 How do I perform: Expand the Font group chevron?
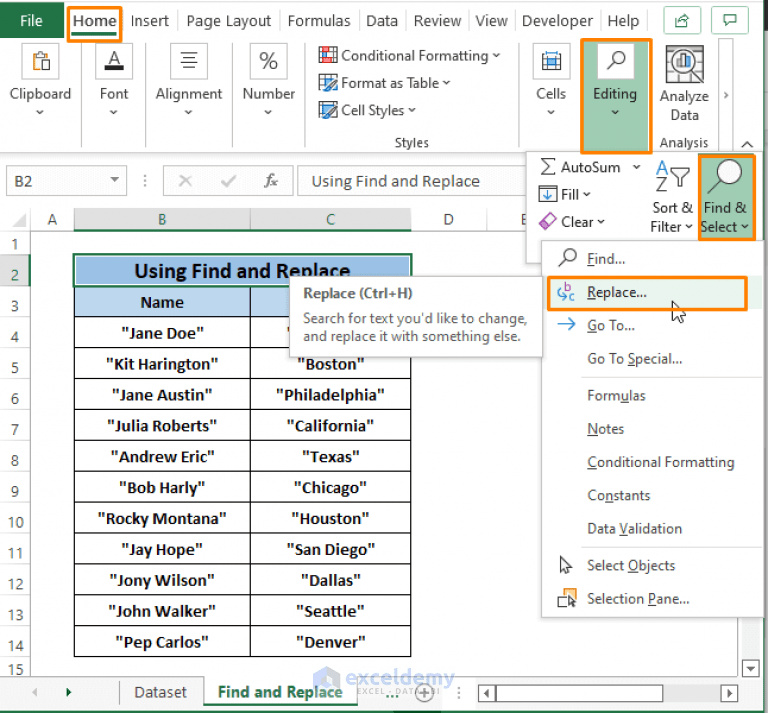[x=114, y=113]
